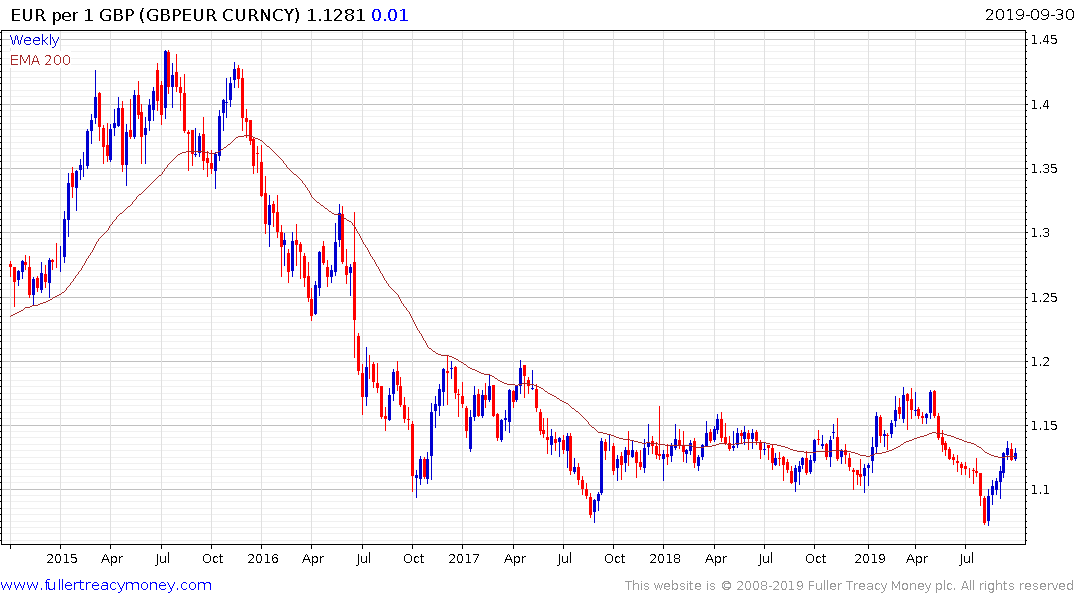Click the last price value 1.1281

click(x=336, y=15)
